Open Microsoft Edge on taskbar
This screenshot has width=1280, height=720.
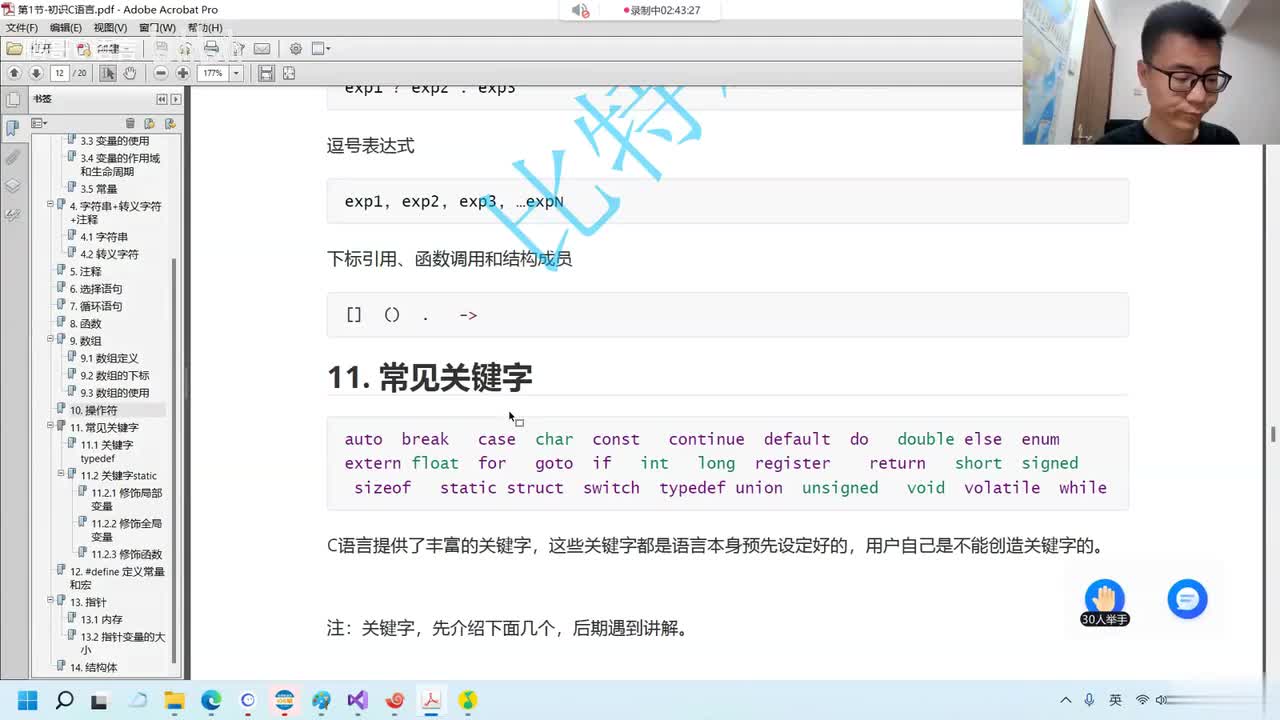click(211, 700)
